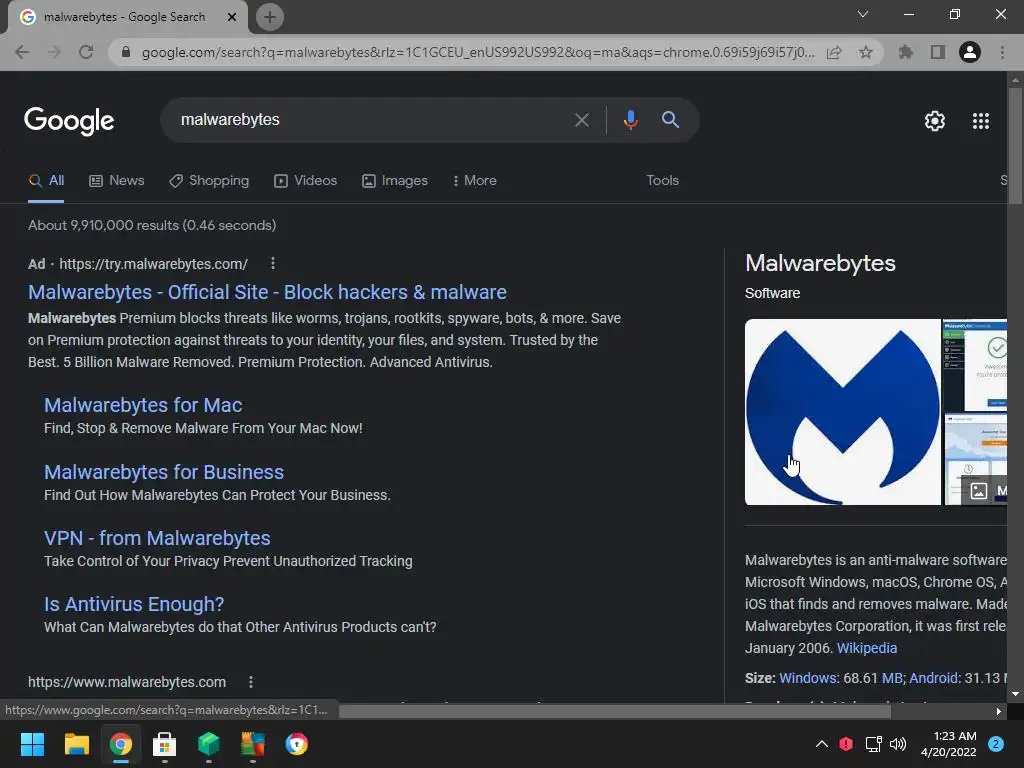Open Google settings gear
This screenshot has height=768, width=1024.
935,121
